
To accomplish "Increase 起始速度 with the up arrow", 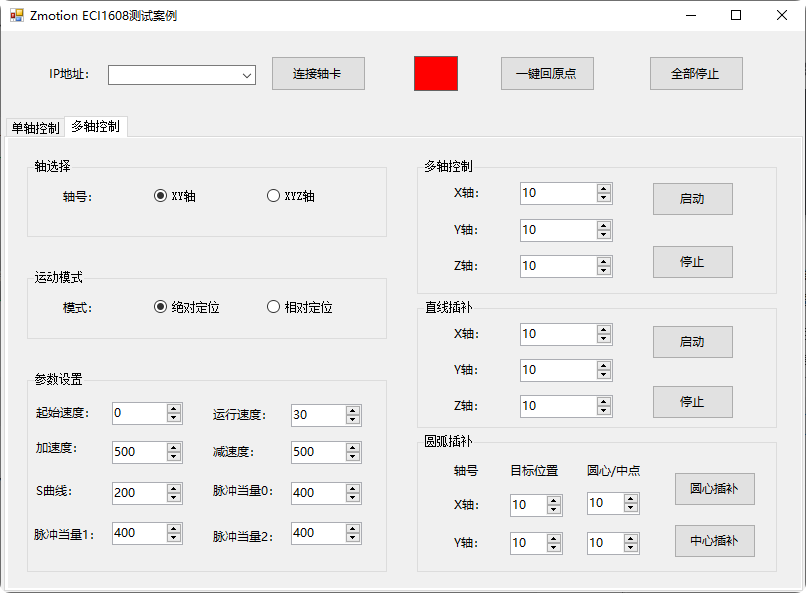I will point(174,409).
